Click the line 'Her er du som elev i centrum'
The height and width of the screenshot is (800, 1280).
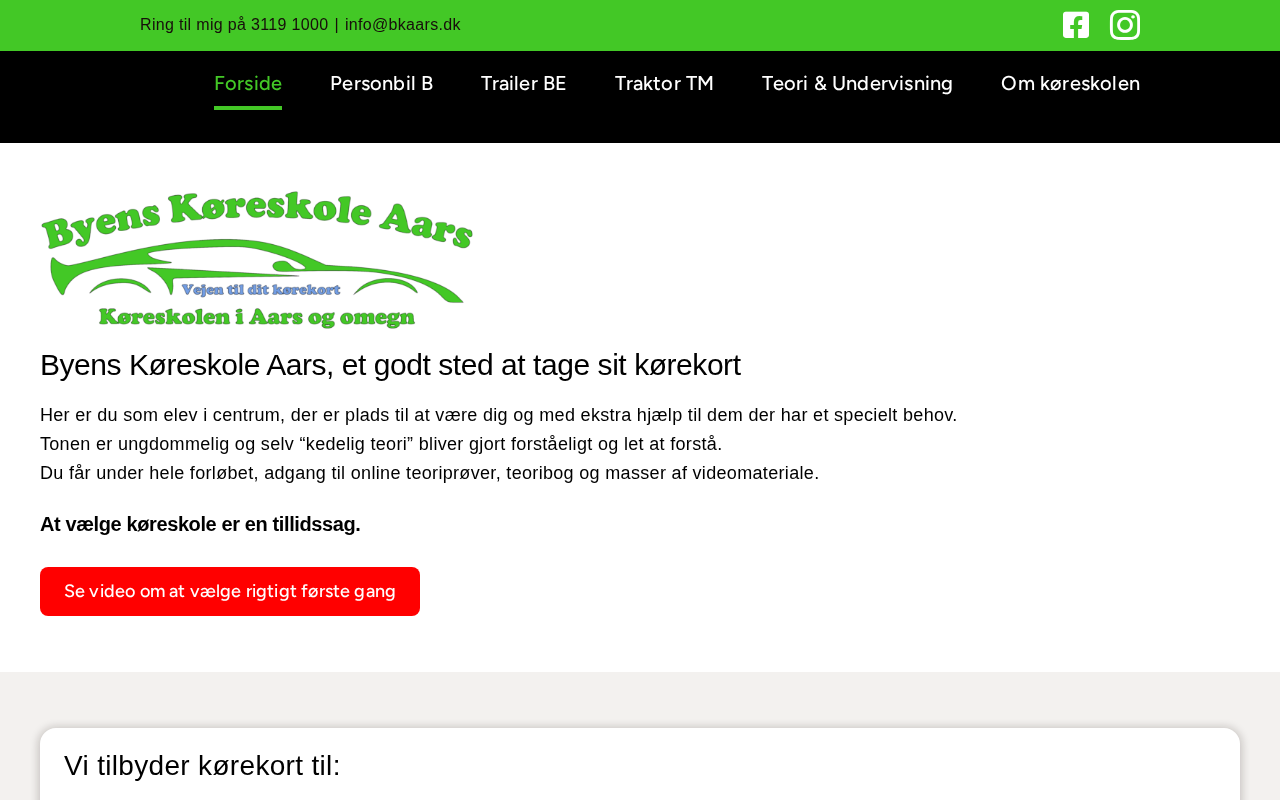pyautogui.click(x=498, y=415)
